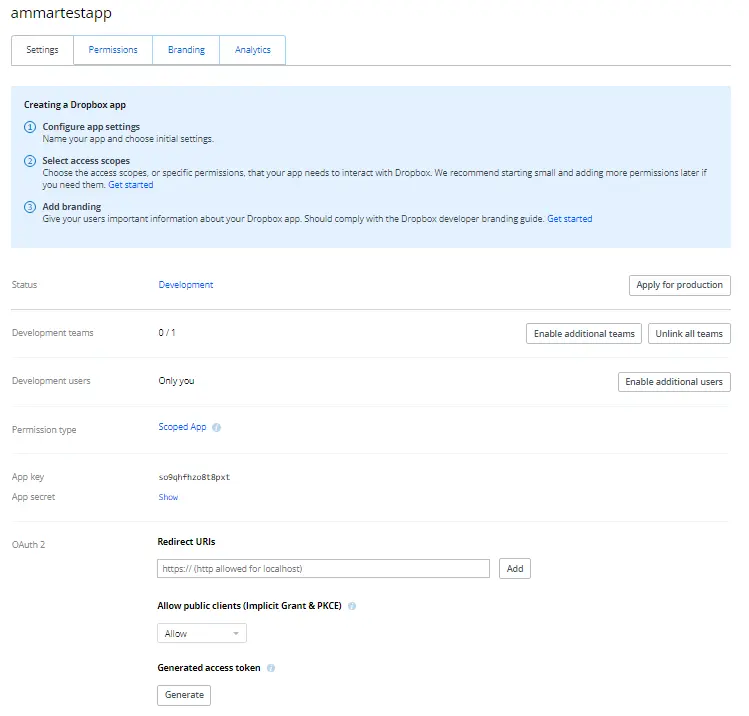
Task: Click the 'Add branding' step title
Action: (x=72, y=206)
